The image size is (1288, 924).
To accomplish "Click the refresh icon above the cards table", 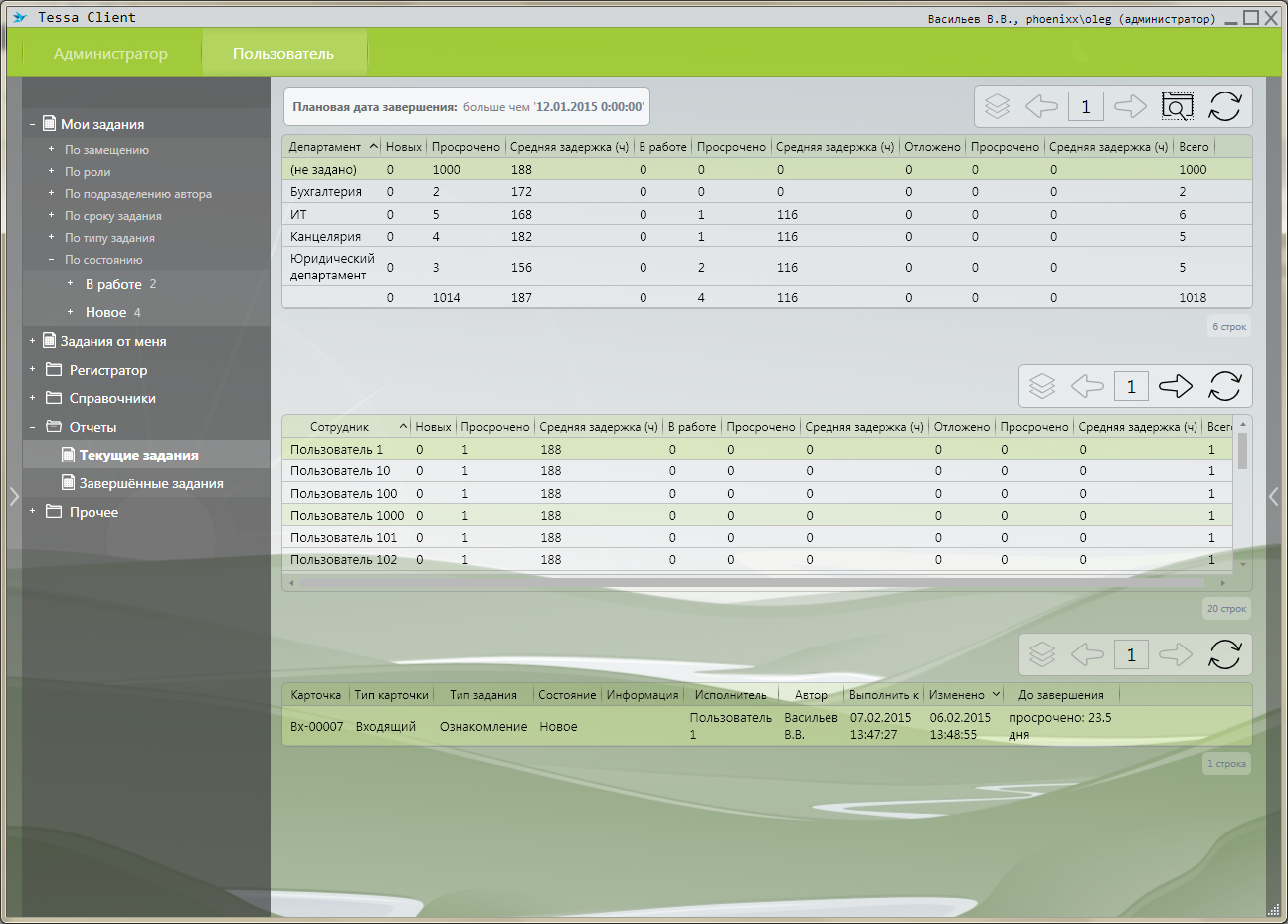I will [x=1224, y=654].
